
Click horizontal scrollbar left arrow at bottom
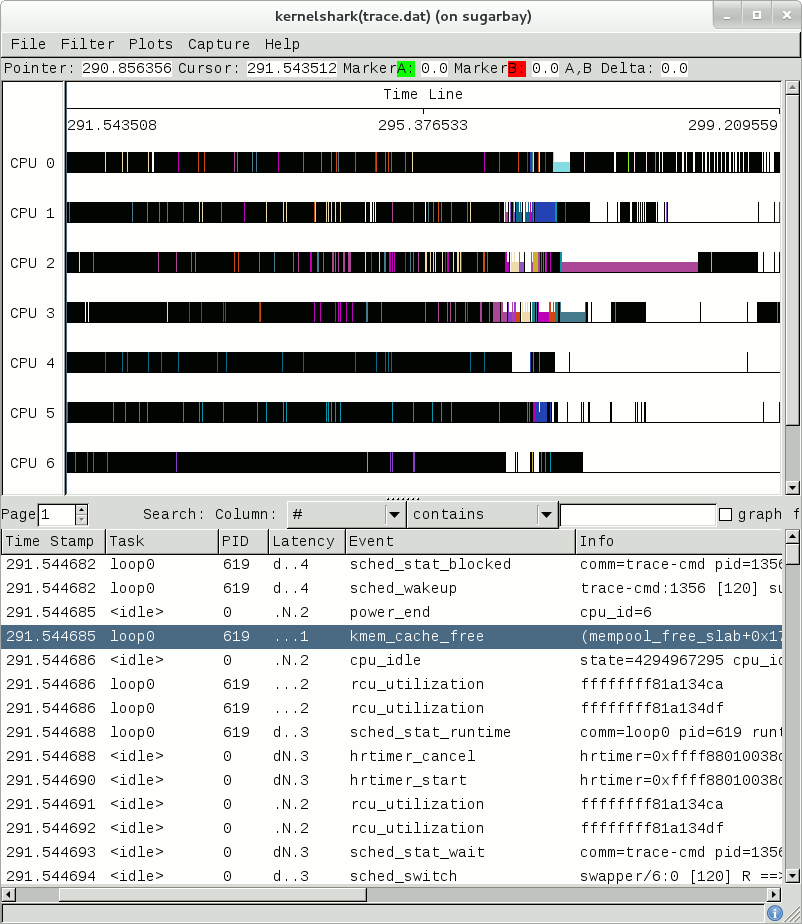[x=9, y=893]
